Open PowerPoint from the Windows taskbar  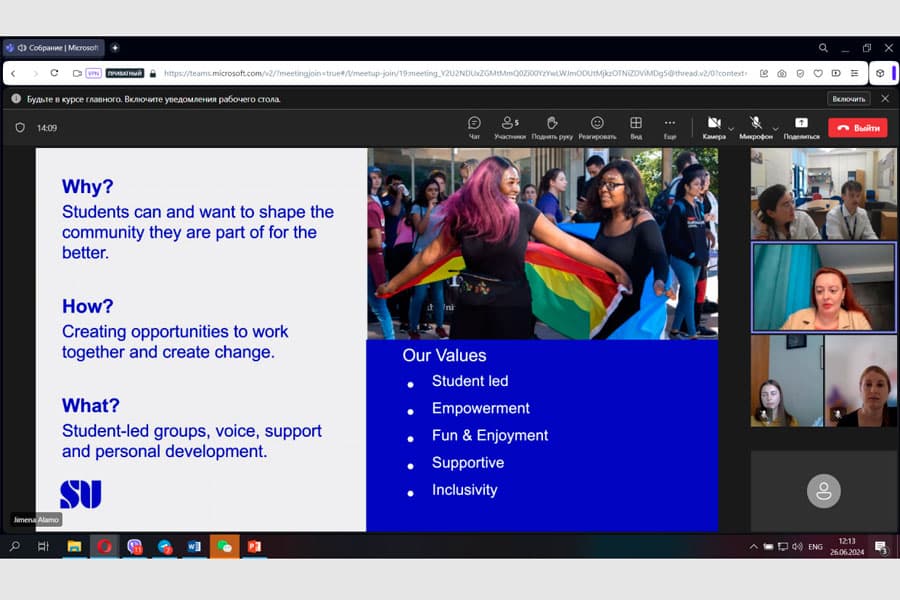tap(254, 546)
